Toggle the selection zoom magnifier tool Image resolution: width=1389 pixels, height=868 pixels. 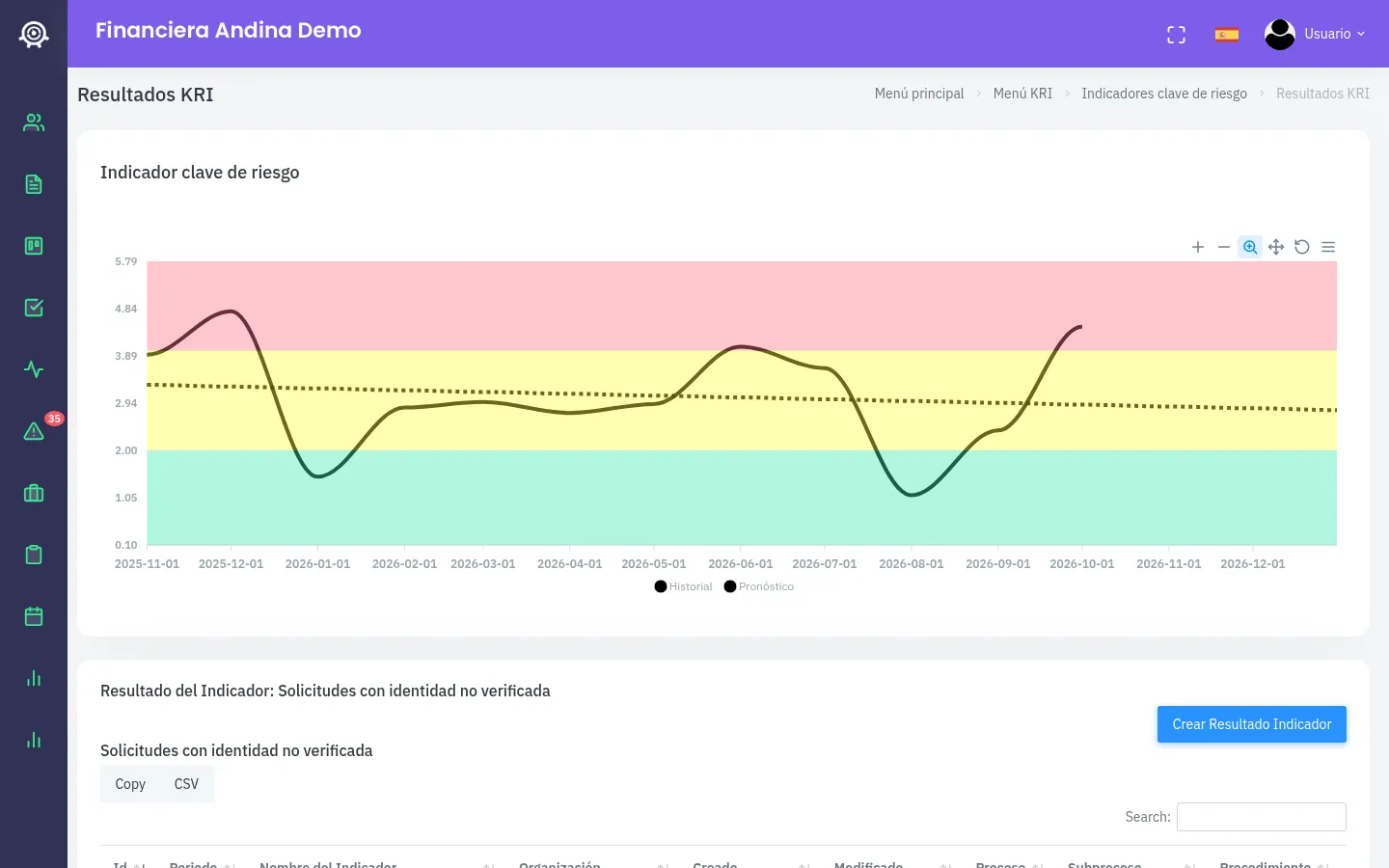coord(1250,247)
